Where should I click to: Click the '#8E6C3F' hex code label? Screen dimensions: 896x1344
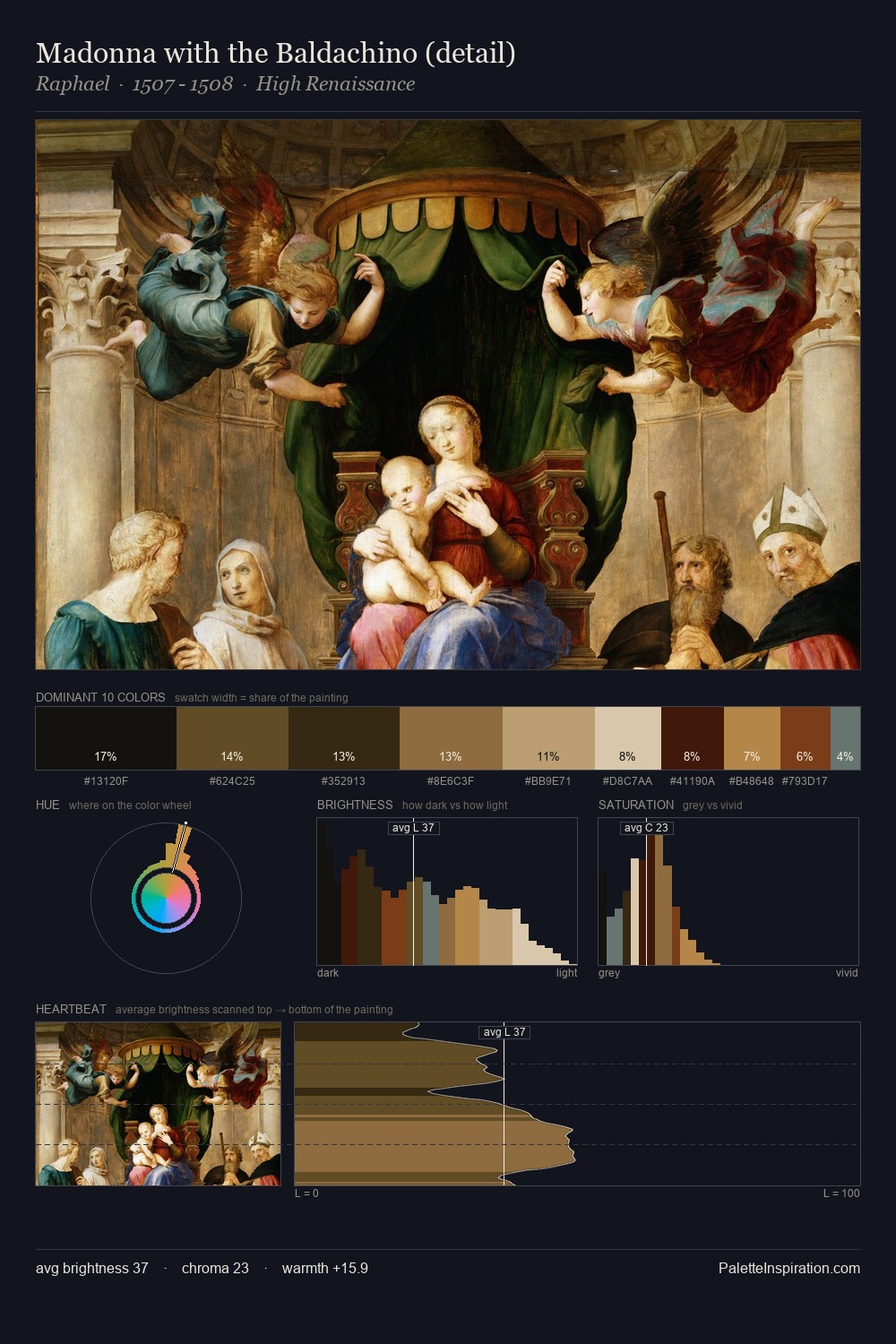point(451,781)
